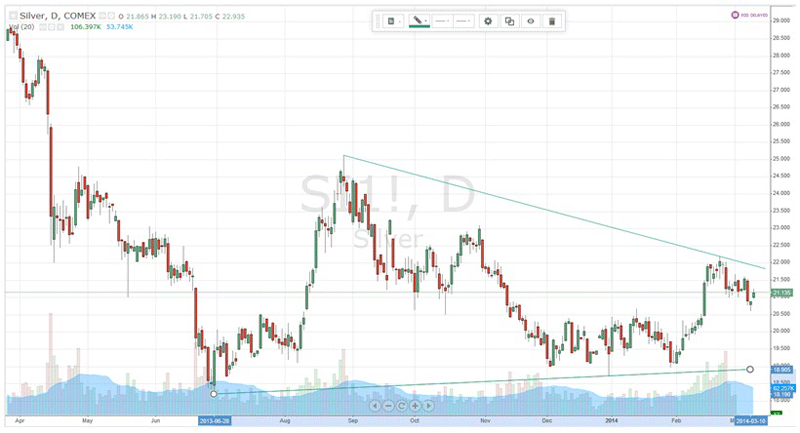Remove the Vol (20) indicator with X icon

[x=60, y=27]
